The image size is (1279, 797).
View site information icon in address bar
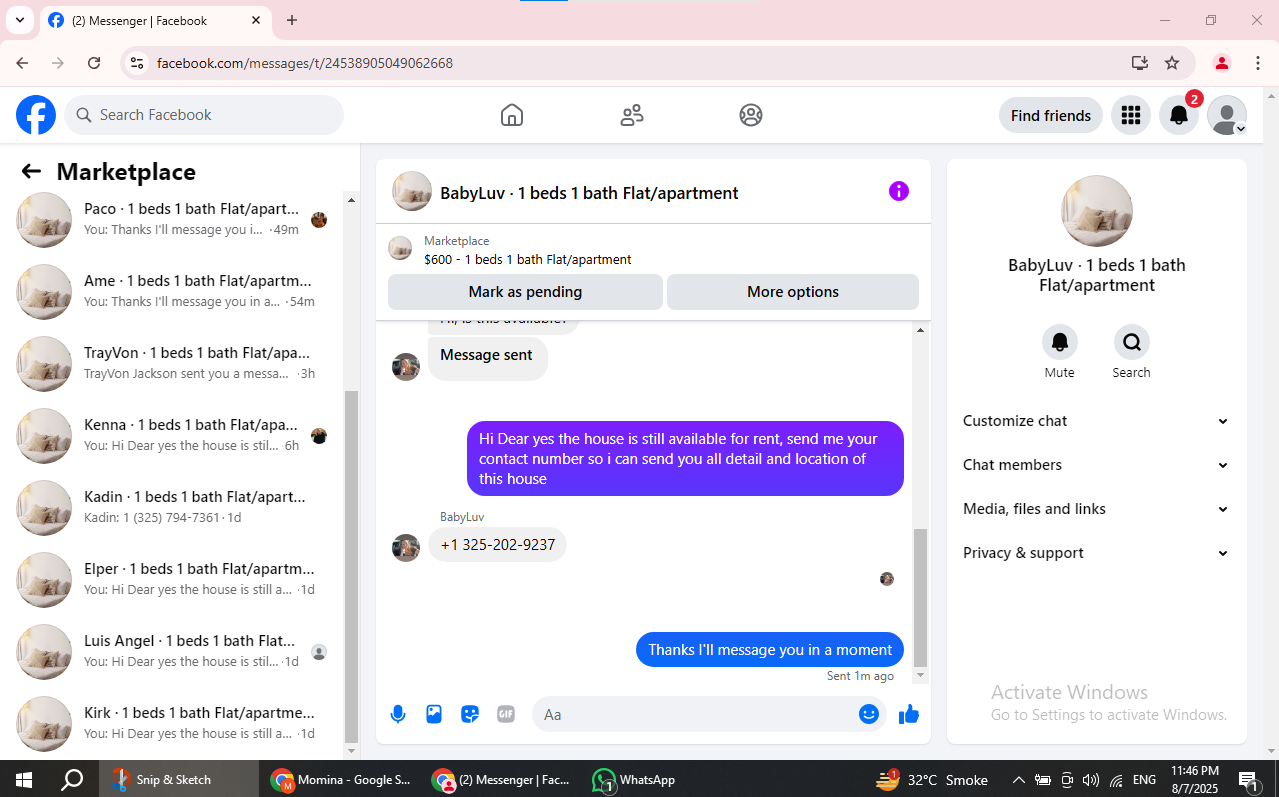[x=138, y=63]
